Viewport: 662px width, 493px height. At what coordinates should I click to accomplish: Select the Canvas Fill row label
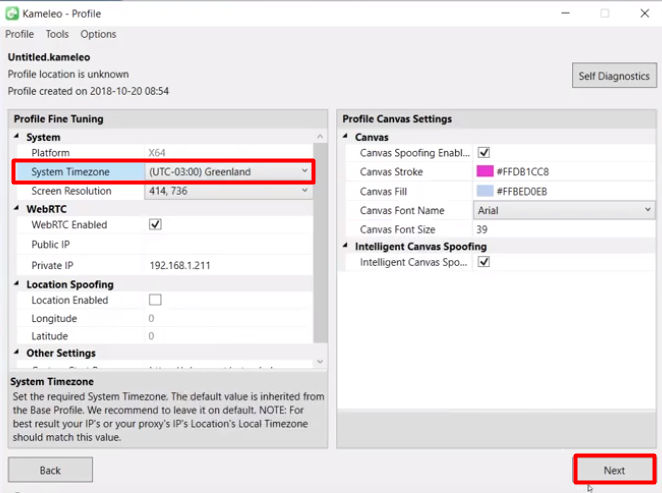pos(383,192)
